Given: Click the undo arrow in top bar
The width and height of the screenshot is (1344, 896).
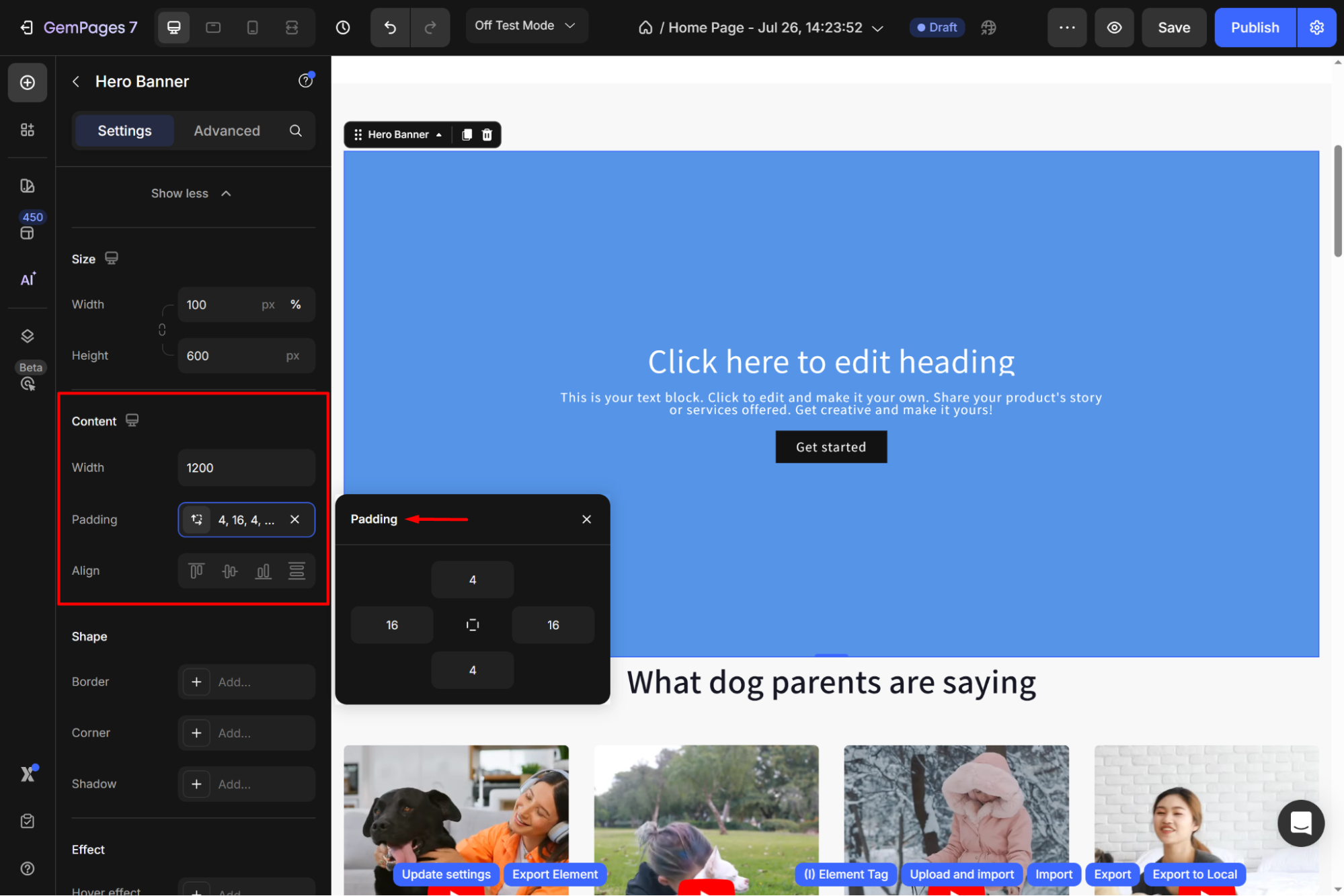Looking at the screenshot, I should [390, 28].
